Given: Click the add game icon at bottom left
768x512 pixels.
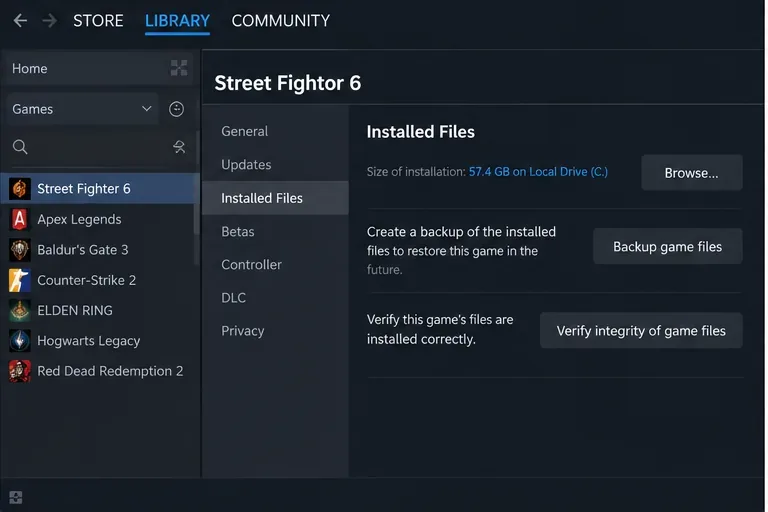Looking at the screenshot, I should click(16, 497).
